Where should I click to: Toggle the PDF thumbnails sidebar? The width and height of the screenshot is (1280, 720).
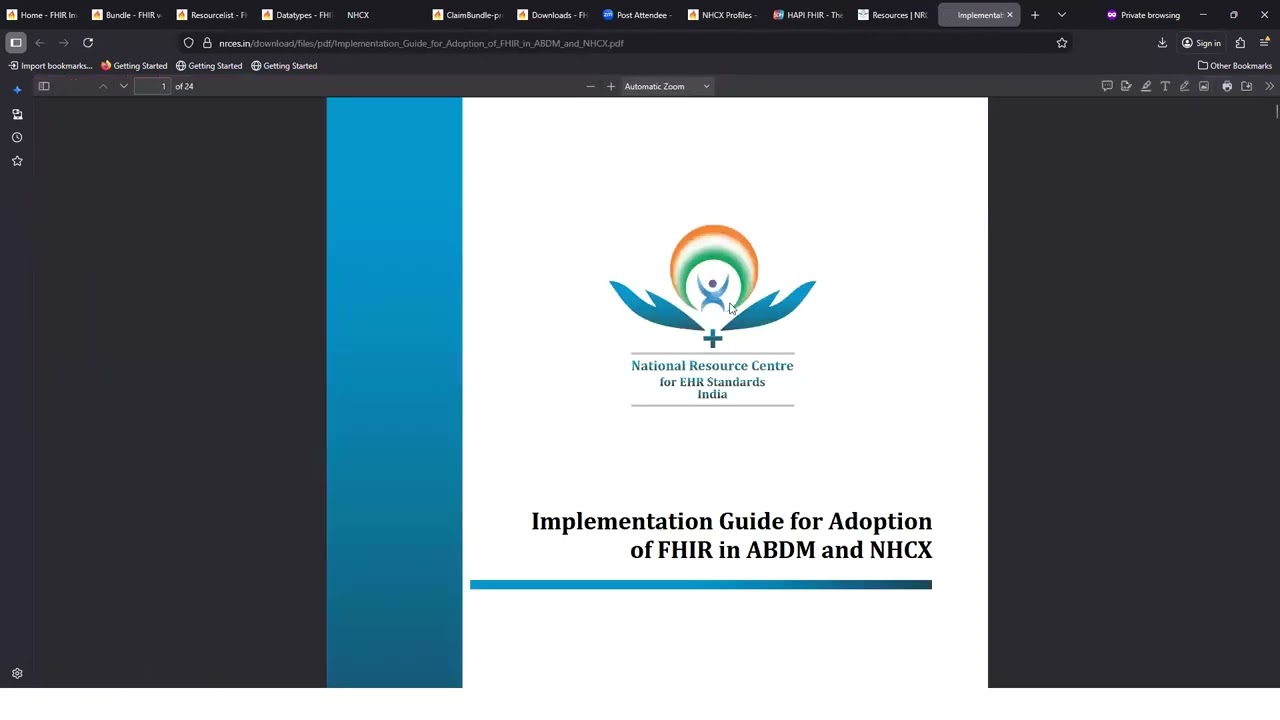pyautogui.click(x=44, y=86)
